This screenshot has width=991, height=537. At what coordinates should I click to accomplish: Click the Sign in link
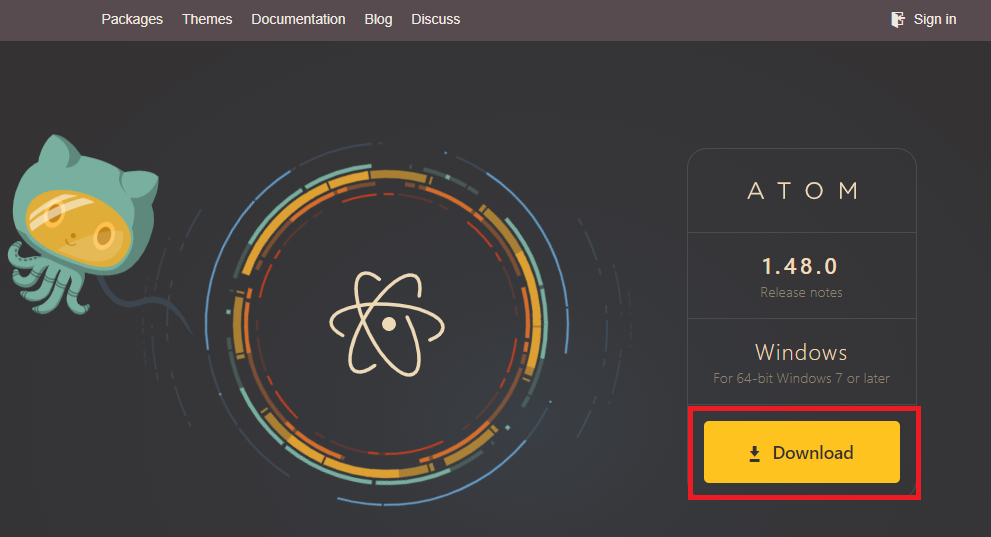tap(935, 20)
